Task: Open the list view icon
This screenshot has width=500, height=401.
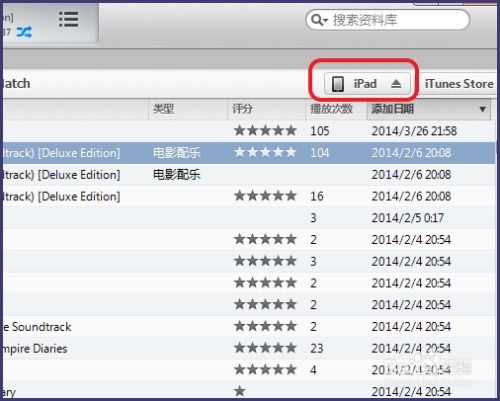Action: pos(69,19)
